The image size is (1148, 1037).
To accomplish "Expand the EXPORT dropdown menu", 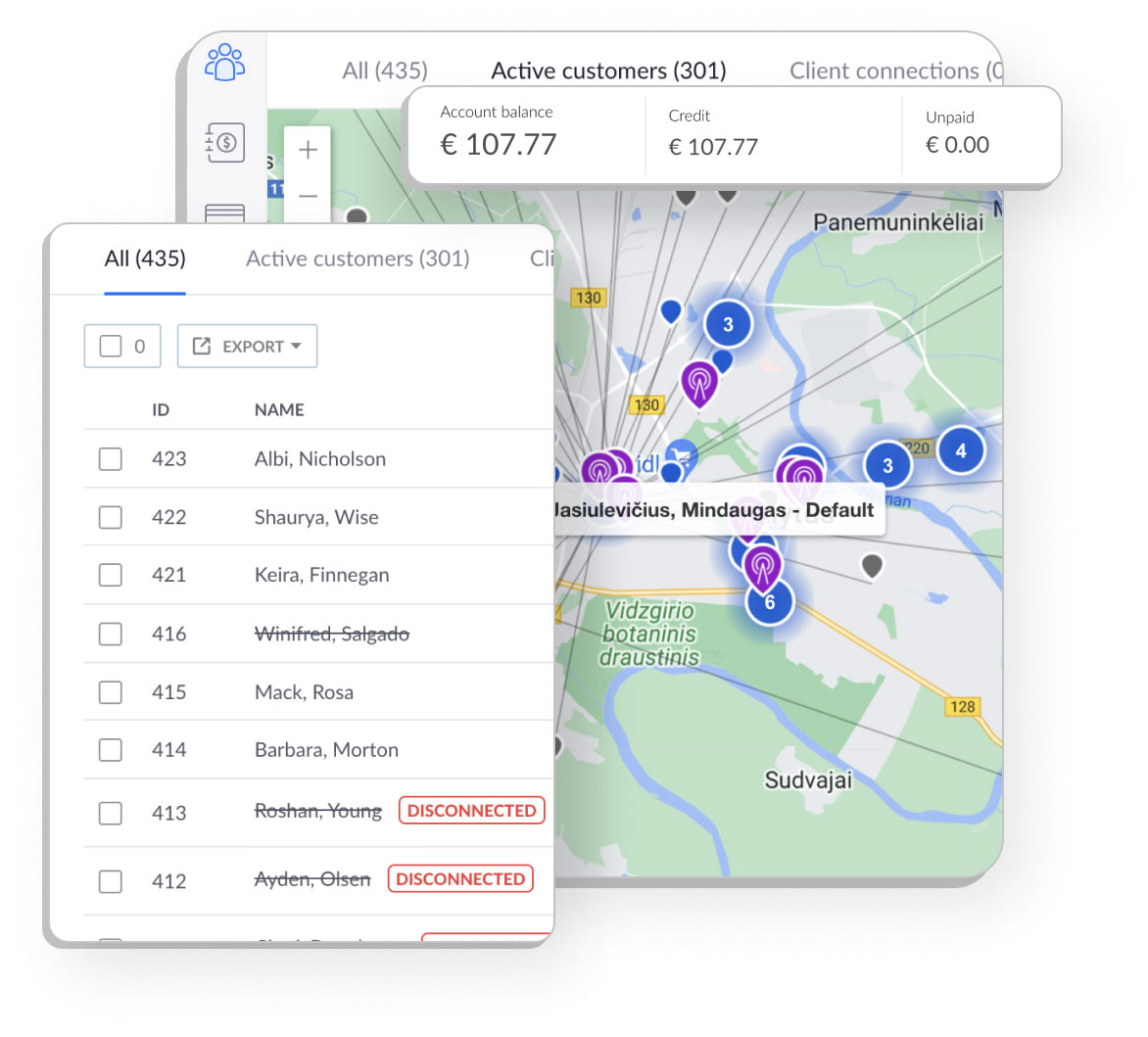I will tap(246, 346).
